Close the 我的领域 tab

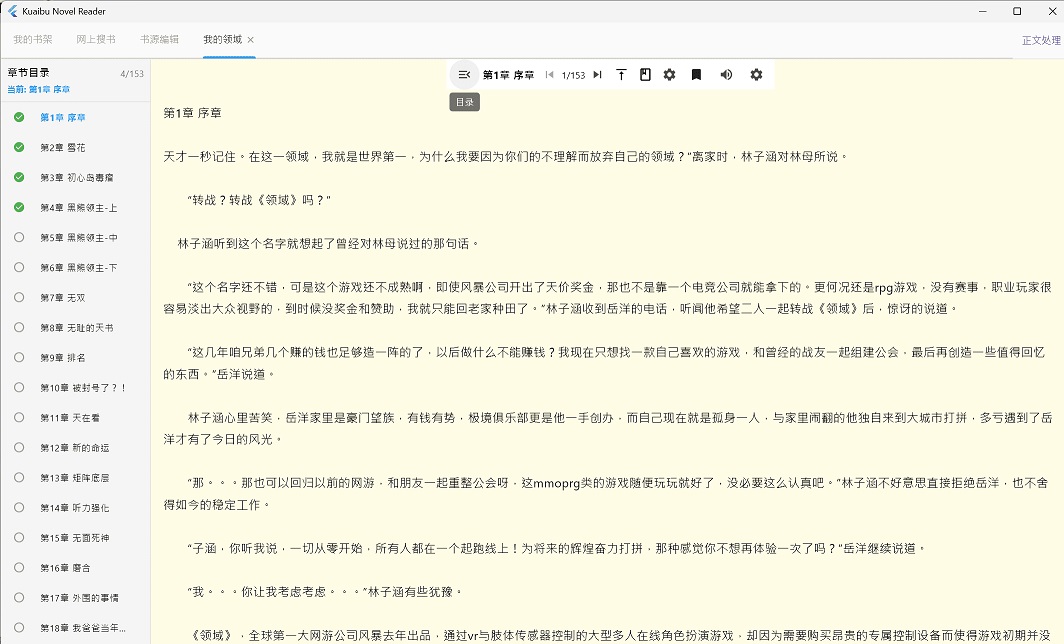coord(251,40)
